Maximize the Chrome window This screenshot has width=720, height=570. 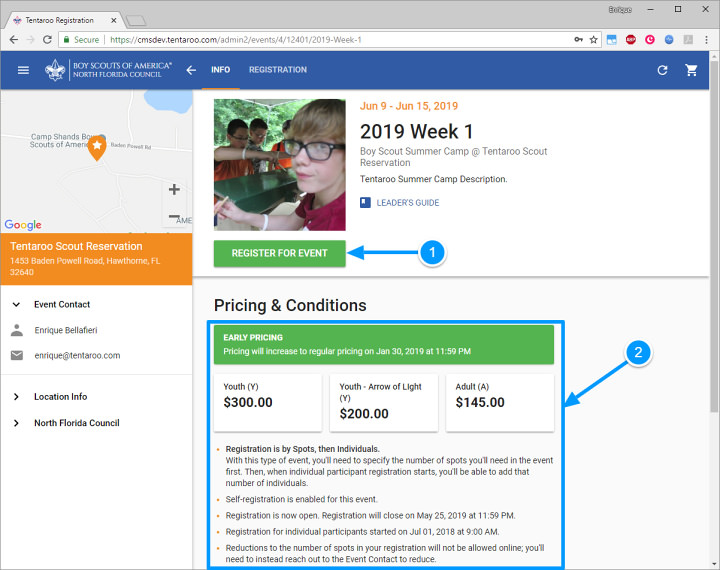tap(678, 9)
